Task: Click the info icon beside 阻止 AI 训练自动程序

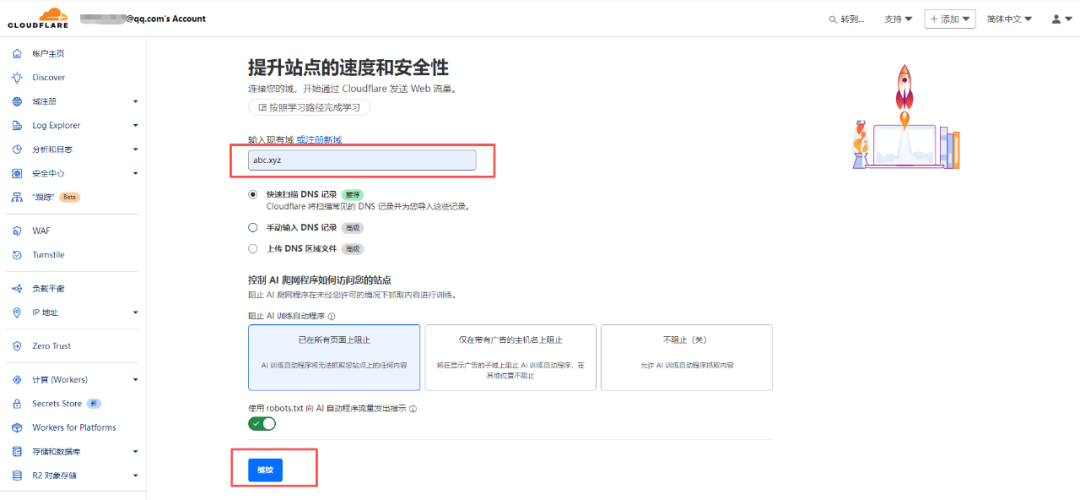Action: coord(332,317)
